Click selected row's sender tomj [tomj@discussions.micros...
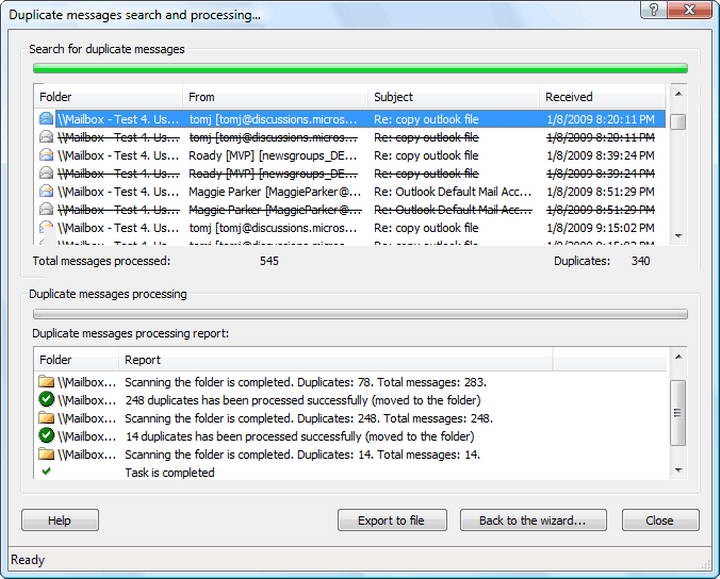Viewport: 720px width, 579px height. 273,119
